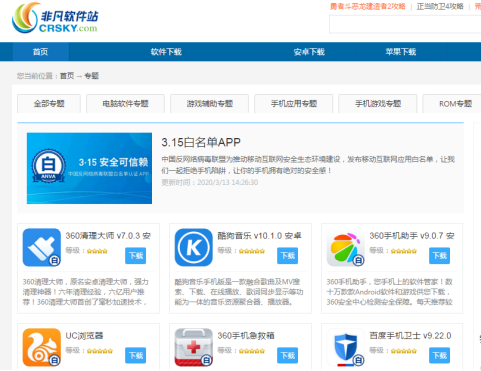Click the 360手机助手 description text
This screenshot has height=371, width=481.
pos(389,292)
